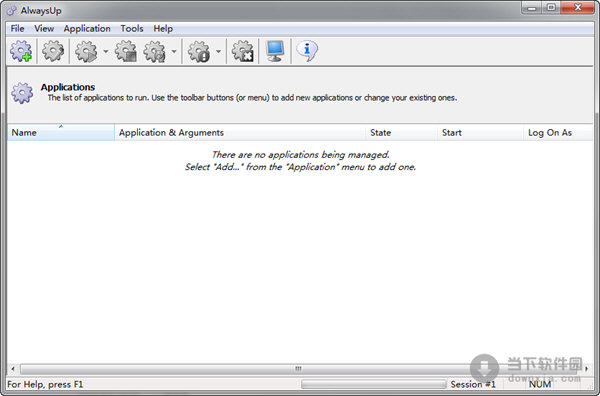The image size is (600, 396).
Task: Click the 'Session #1' status bar text
Action: 473,384
